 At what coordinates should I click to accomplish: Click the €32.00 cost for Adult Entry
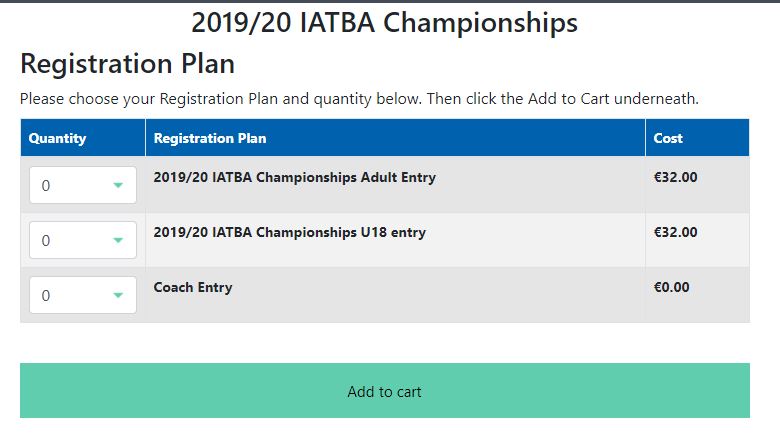(675, 178)
